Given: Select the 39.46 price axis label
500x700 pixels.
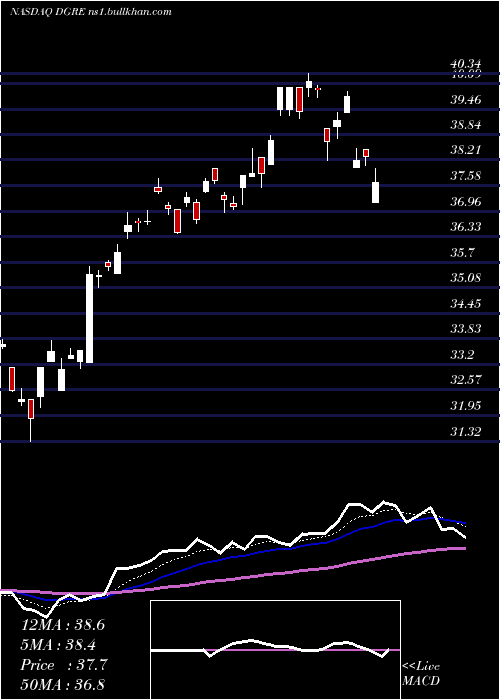Looking at the screenshot, I should 466,100.
